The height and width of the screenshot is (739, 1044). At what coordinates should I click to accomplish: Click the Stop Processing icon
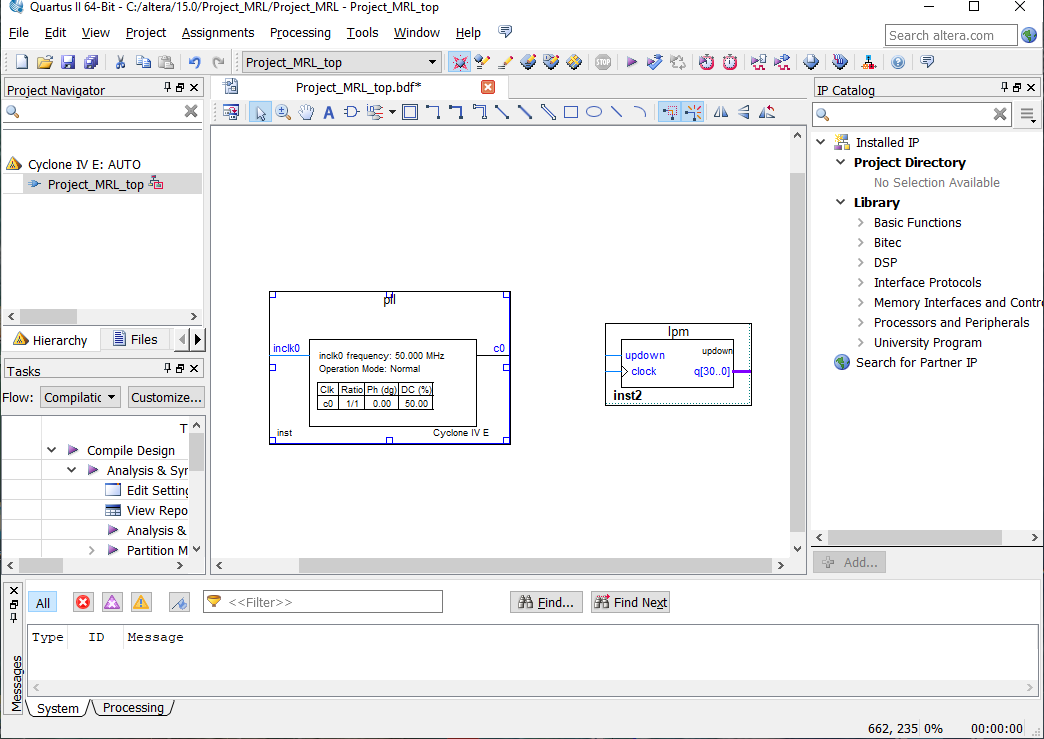[603, 62]
